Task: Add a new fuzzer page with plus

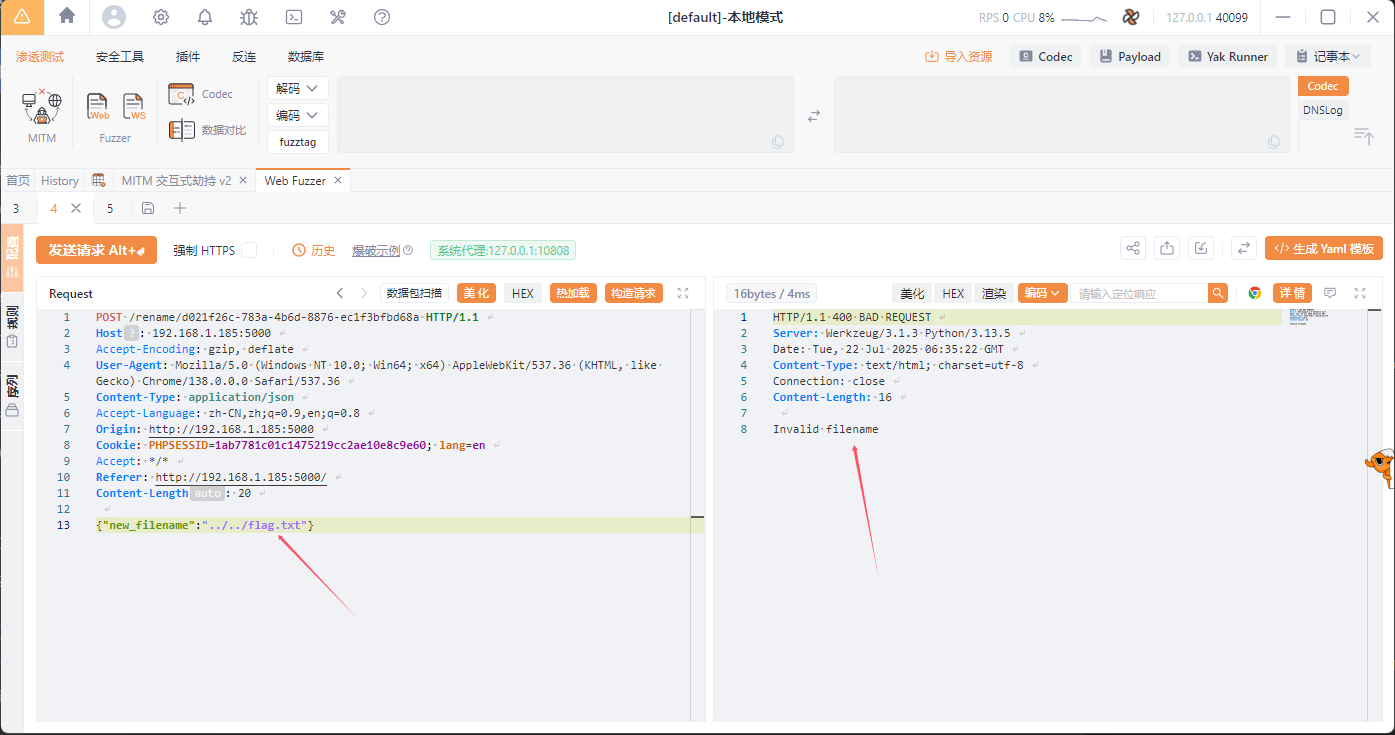Action: (x=180, y=208)
